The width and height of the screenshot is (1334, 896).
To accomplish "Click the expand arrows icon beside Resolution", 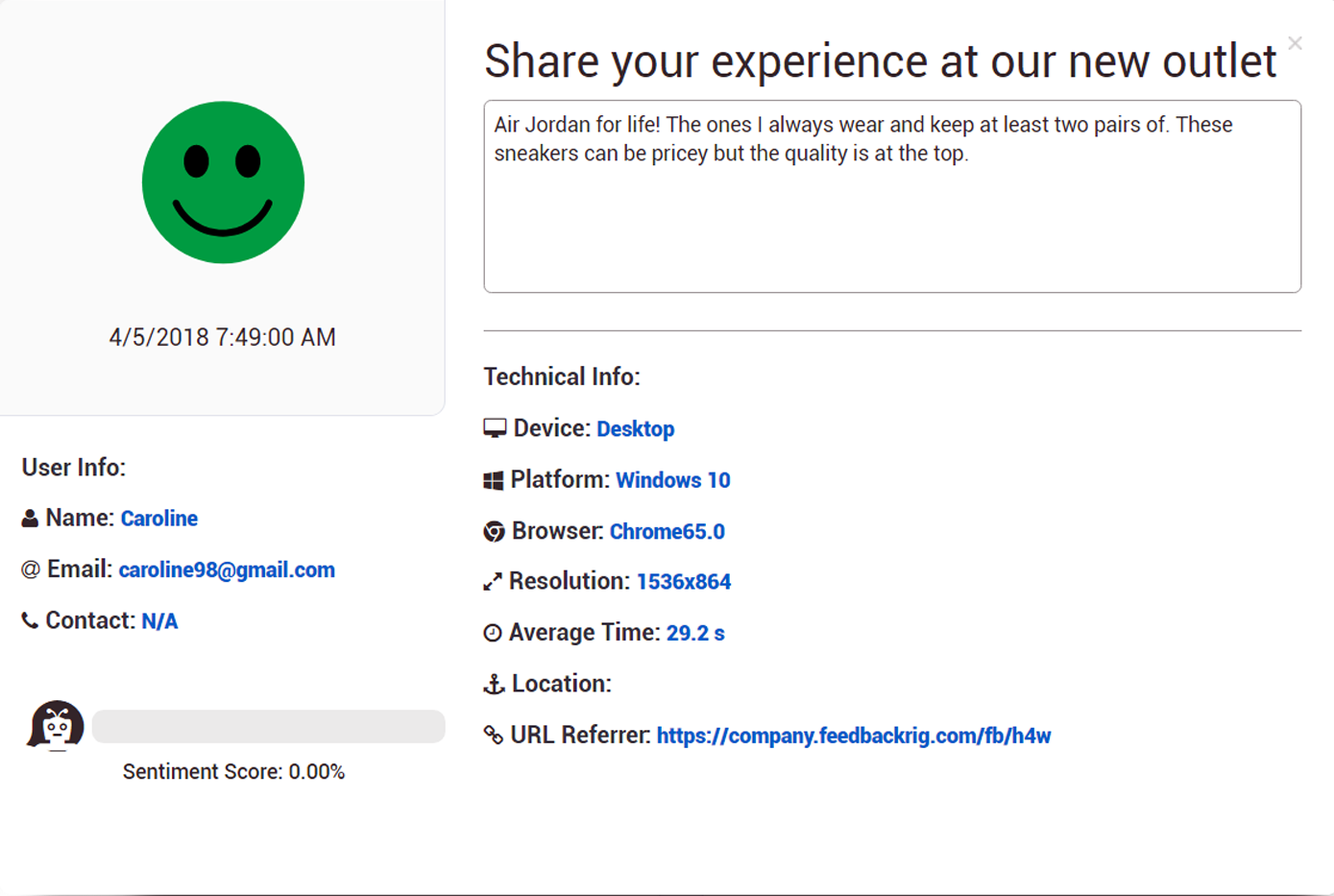I will click(493, 582).
